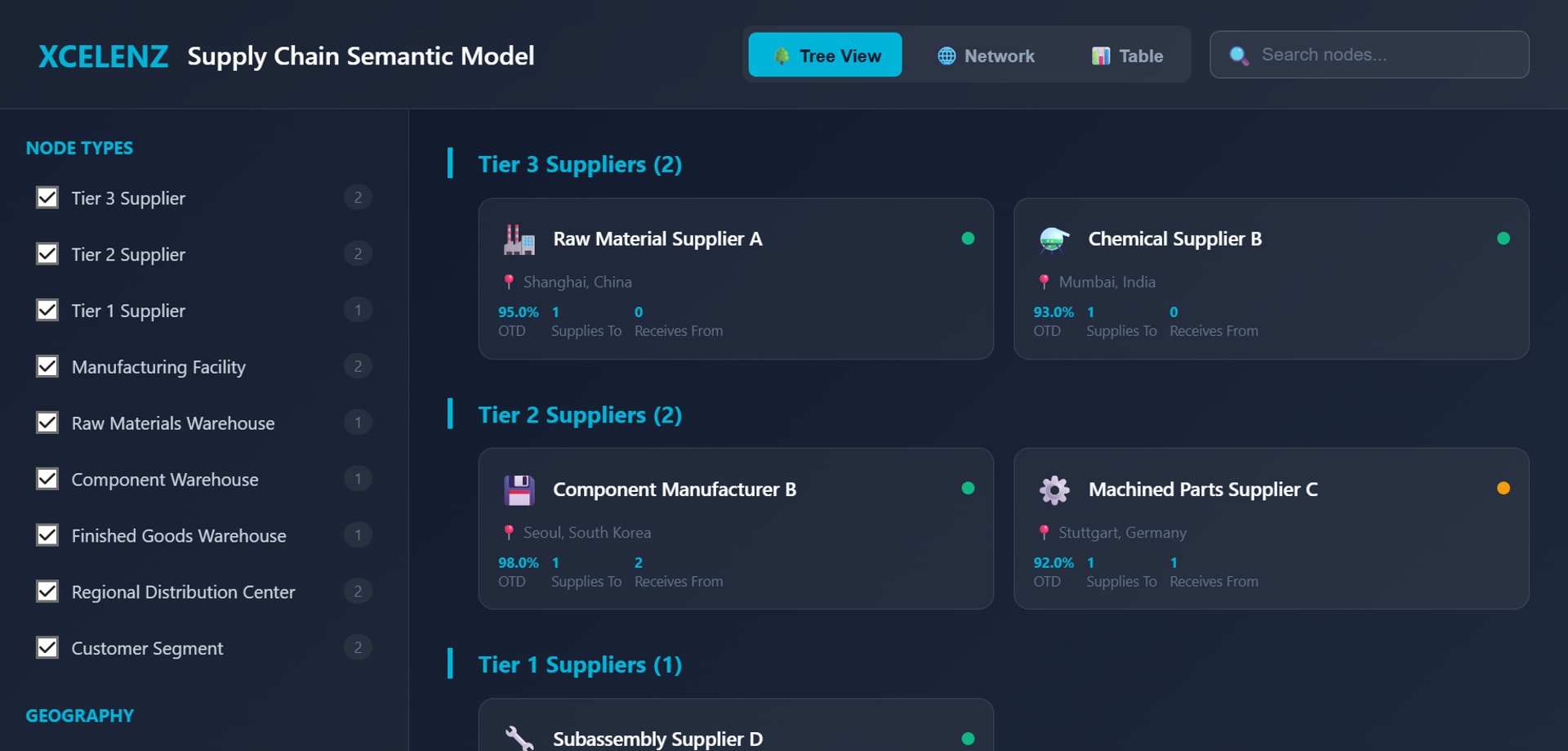Click the Component Manufacturer B floppy disk icon
1568x751 pixels.
coord(519,490)
